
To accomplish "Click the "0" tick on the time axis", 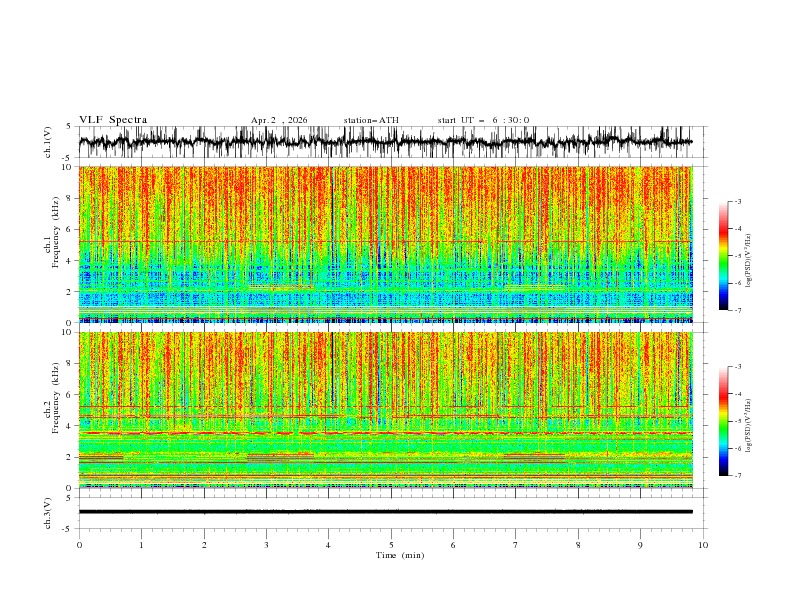I will click(79, 545).
